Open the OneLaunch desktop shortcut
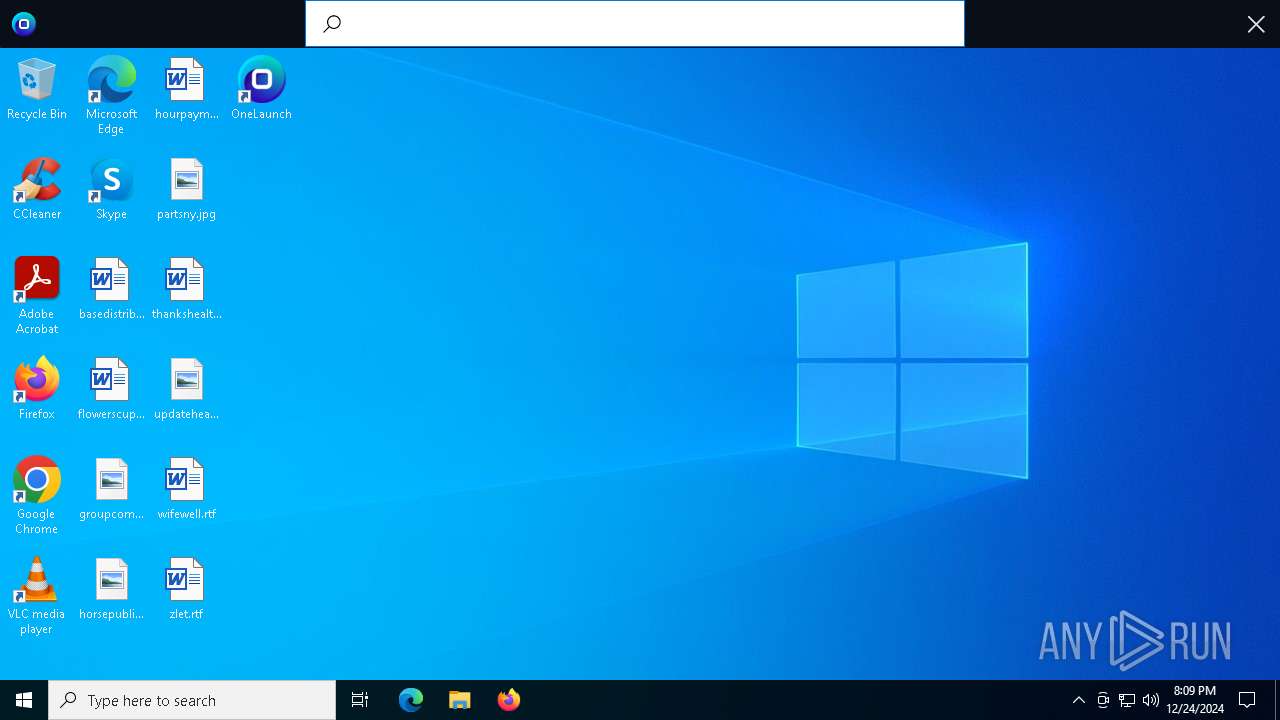Screen dimensions: 1280x720 261,88
